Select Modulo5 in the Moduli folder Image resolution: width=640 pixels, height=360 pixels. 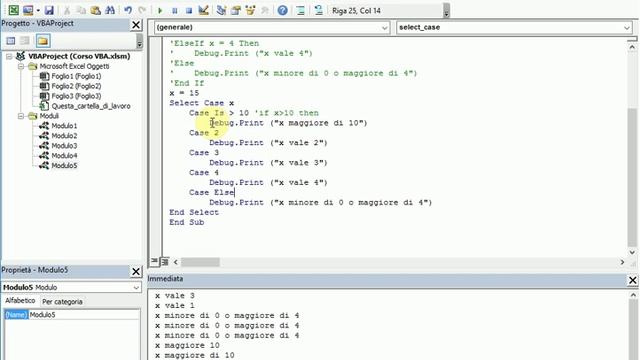(64, 165)
